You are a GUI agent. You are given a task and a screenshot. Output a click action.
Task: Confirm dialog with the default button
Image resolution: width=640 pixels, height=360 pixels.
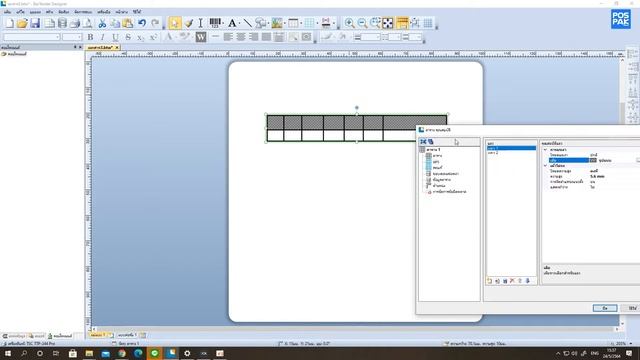[604, 308]
